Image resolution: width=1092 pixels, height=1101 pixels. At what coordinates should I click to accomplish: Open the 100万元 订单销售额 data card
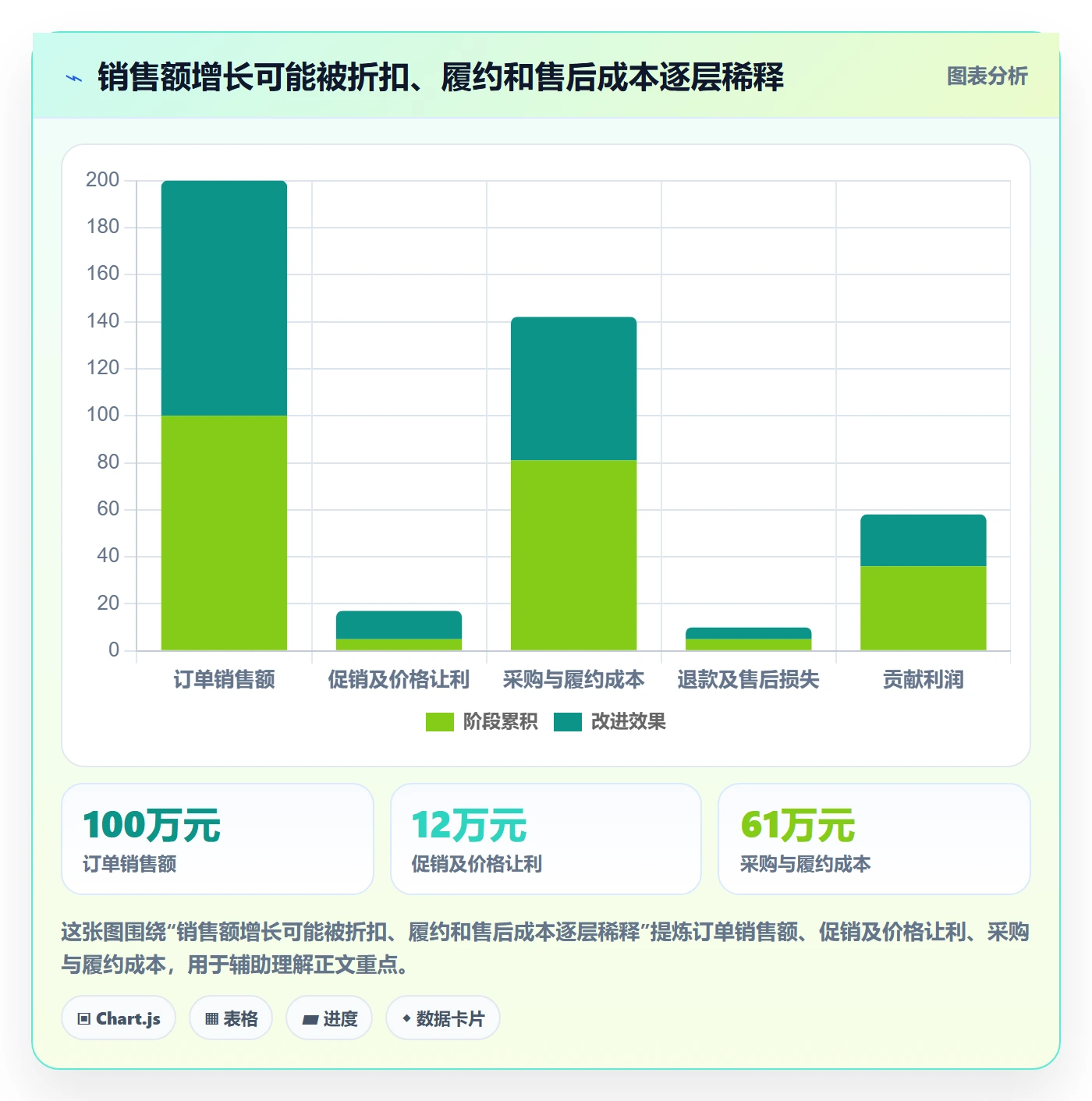[x=218, y=839]
